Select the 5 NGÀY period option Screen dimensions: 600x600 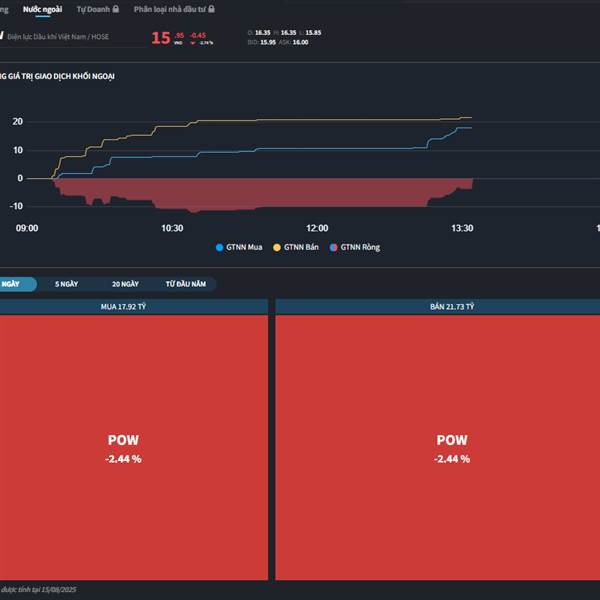pos(67,284)
